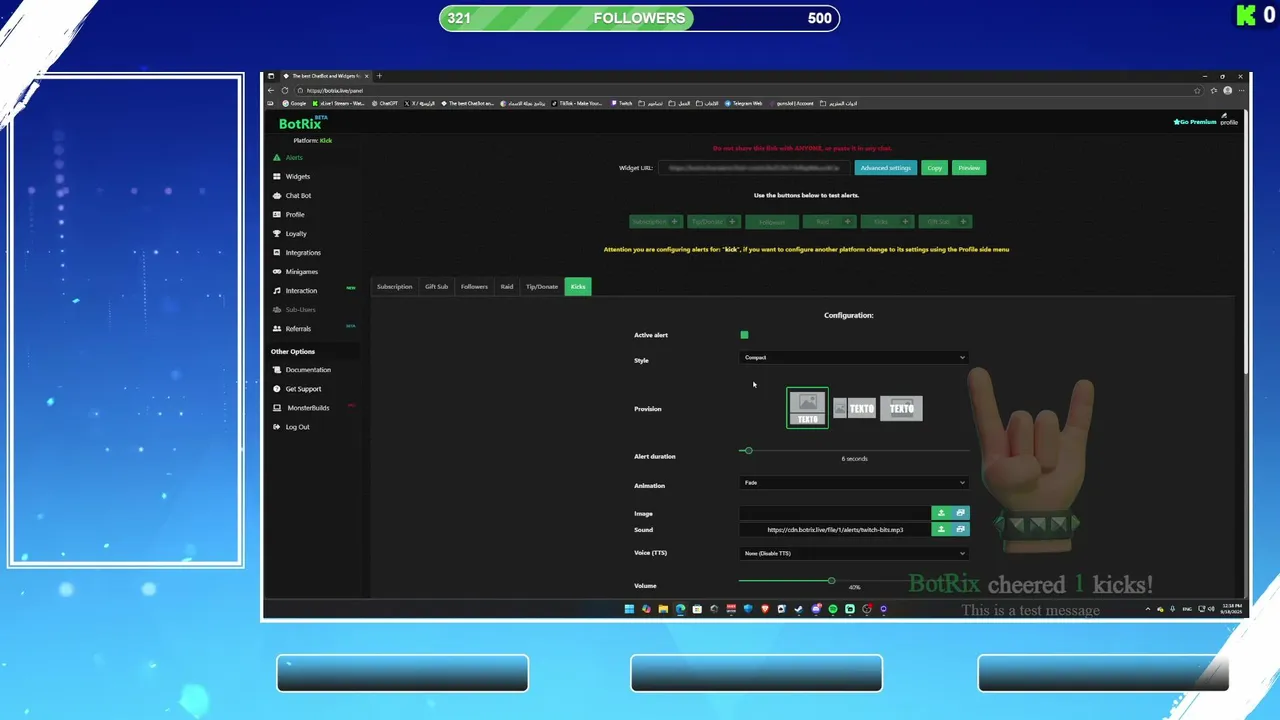Switch to the Gift Sub tab
The height and width of the screenshot is (720, 1280).
436,287
